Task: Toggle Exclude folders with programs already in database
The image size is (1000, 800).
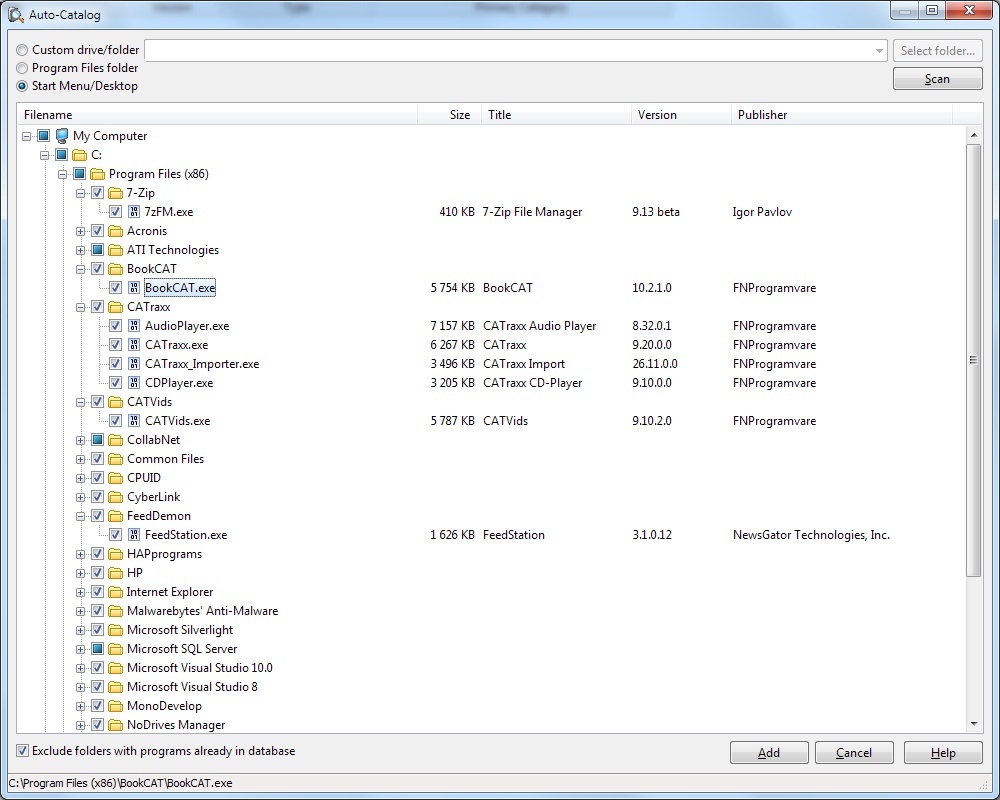Action: pyautogui.click(x=22, y=751)
